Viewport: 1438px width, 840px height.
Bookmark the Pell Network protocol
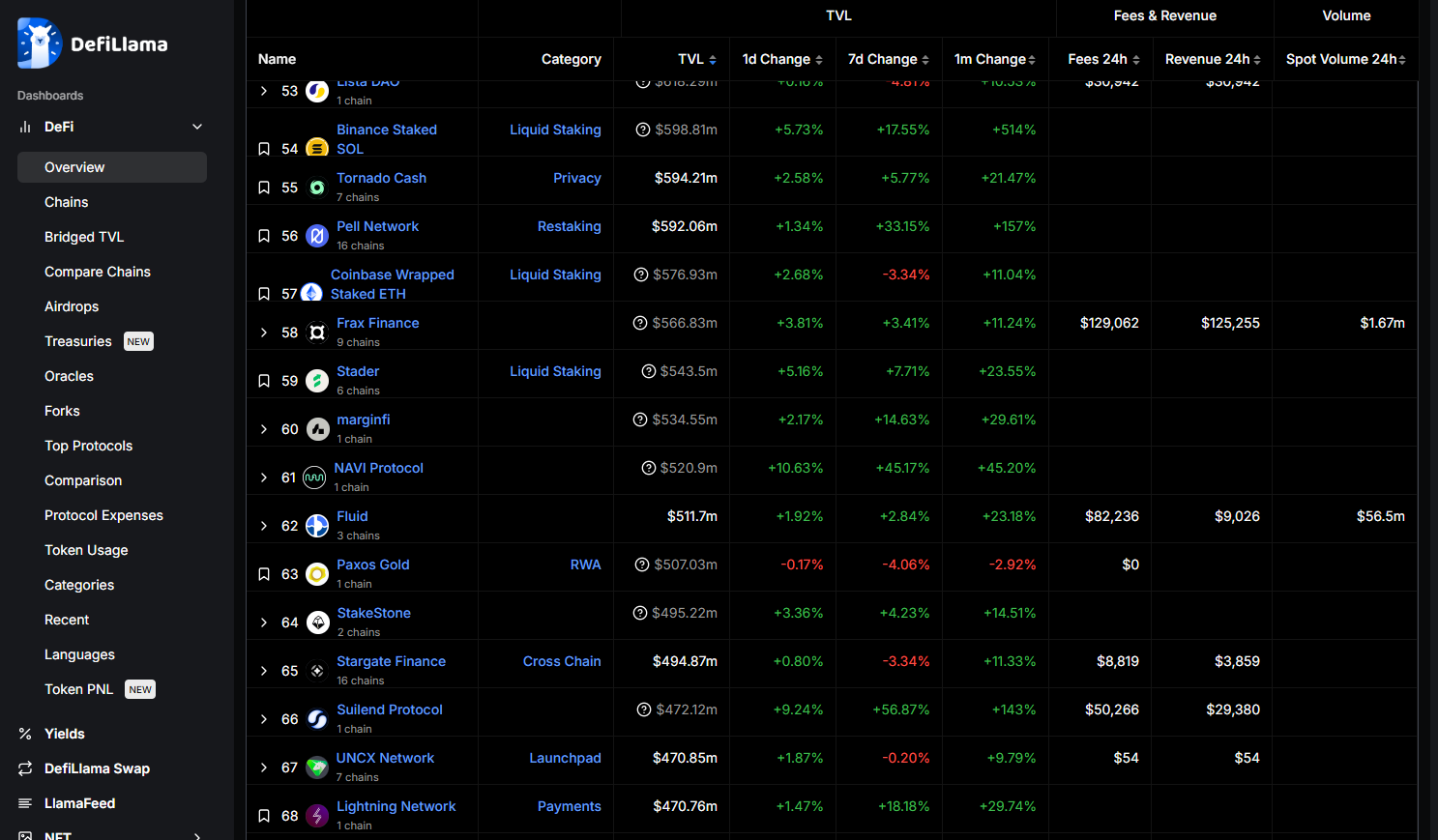pyautogui.click(x=264, y=236)
